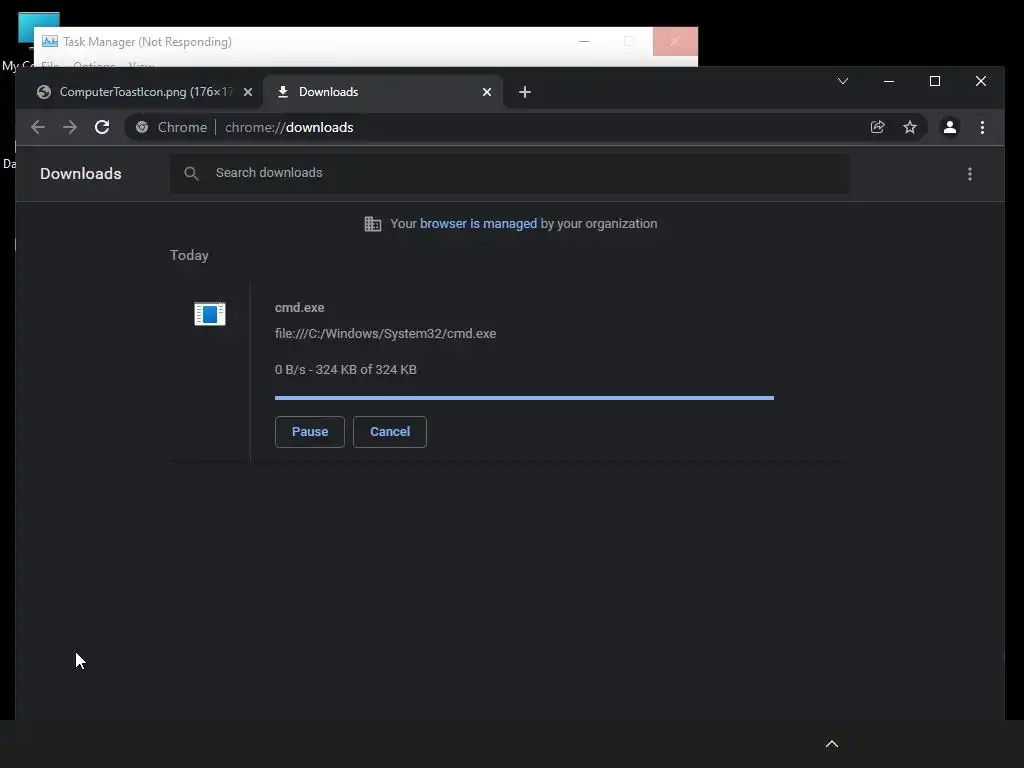This screenshot has width=1024, height=768.
Task: Click the cmd.exe file icon
Action: click(210, 314)
